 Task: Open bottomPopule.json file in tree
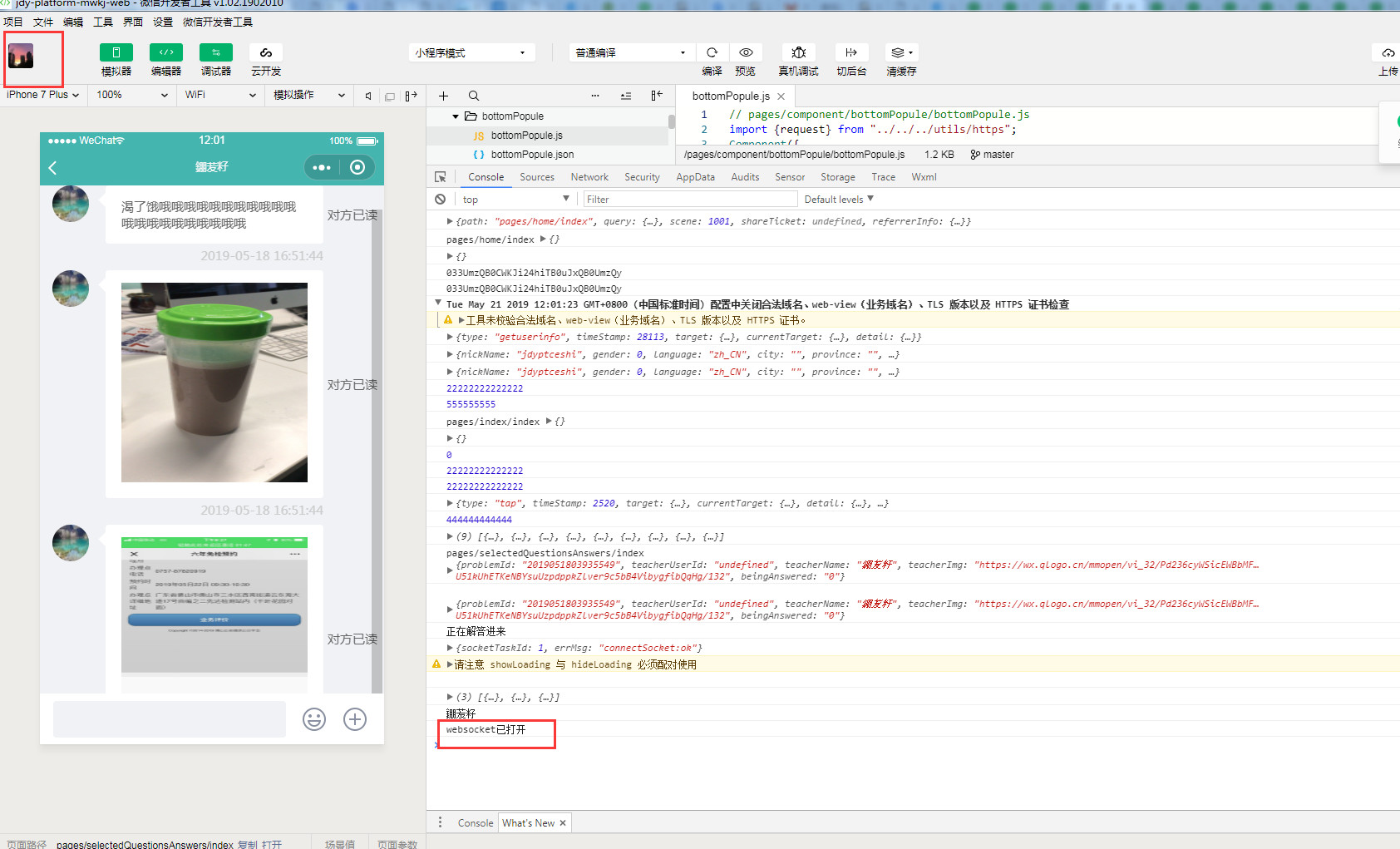pos(532,155)
